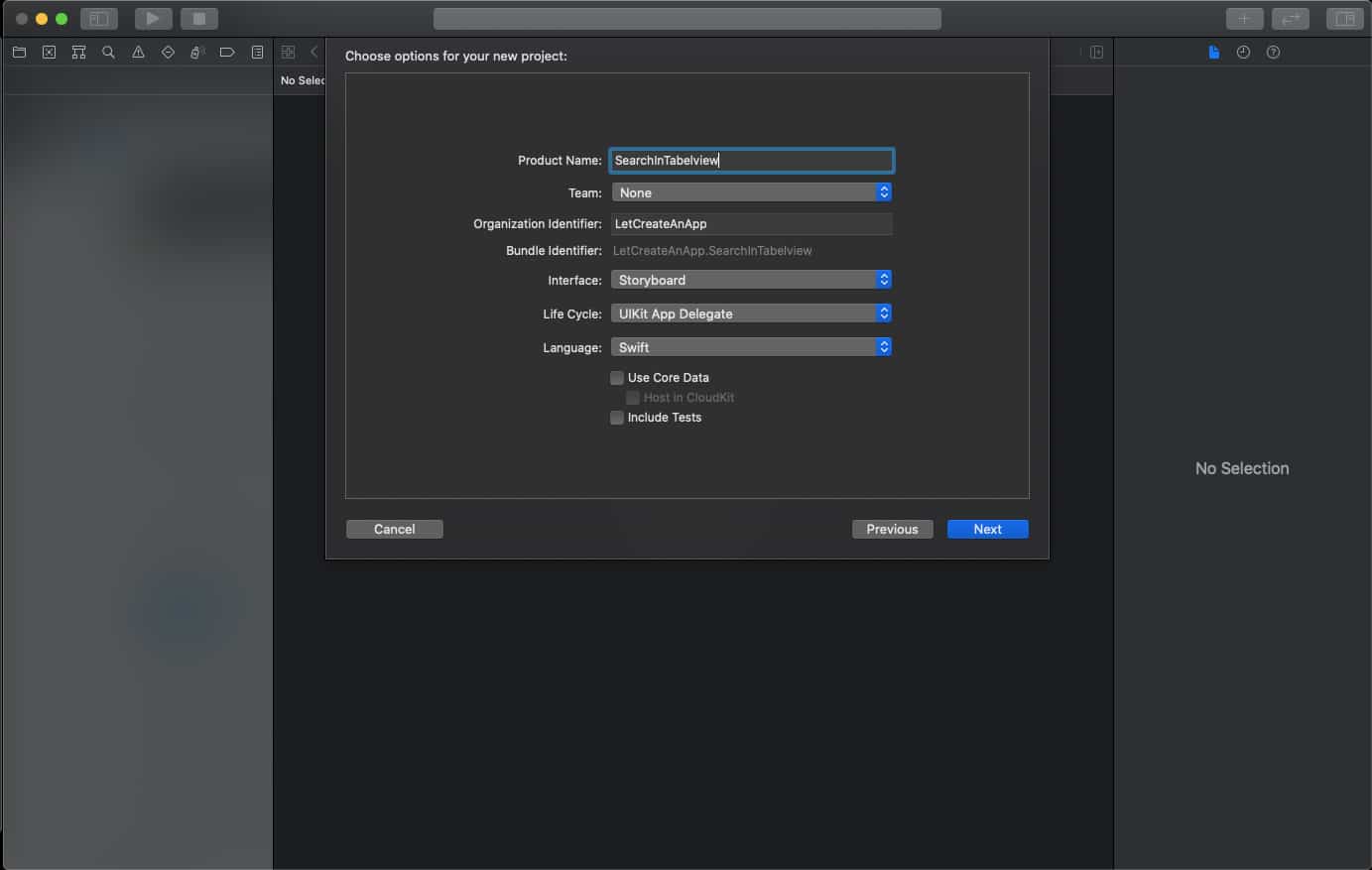Toggle the navigator sidebar in the toolbar
This screenshot has height=870, width=1372.
click(99, 19)
